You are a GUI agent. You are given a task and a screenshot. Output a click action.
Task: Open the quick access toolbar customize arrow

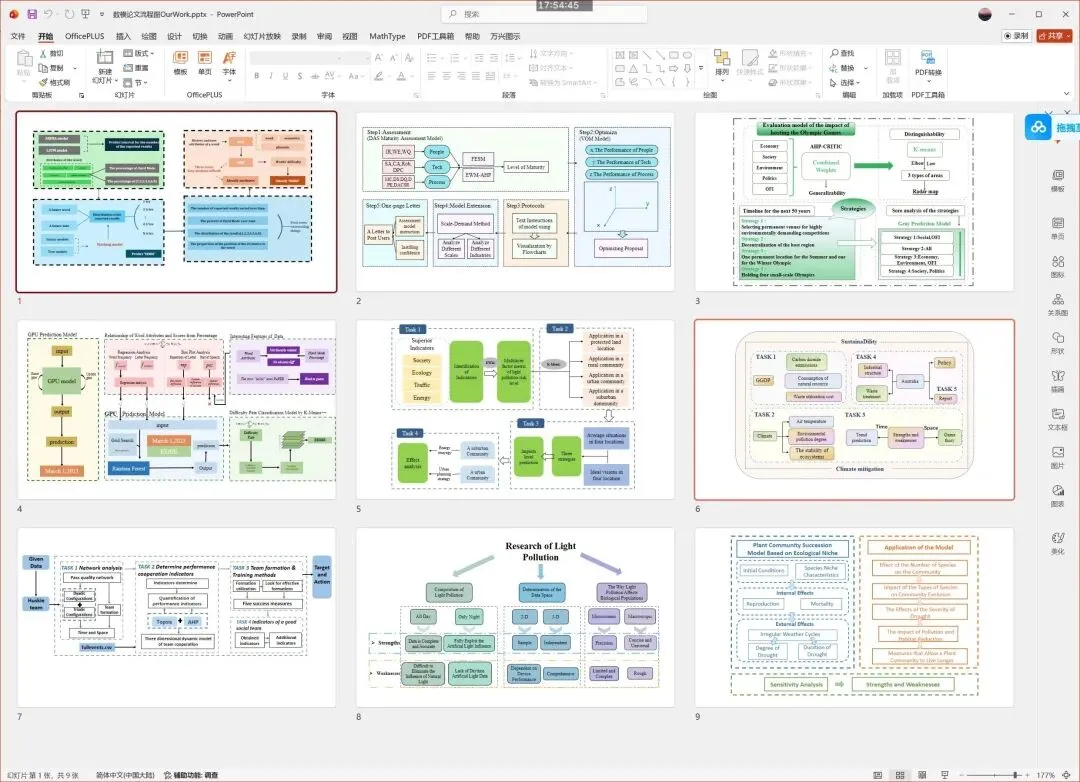(x=102, y=14)
